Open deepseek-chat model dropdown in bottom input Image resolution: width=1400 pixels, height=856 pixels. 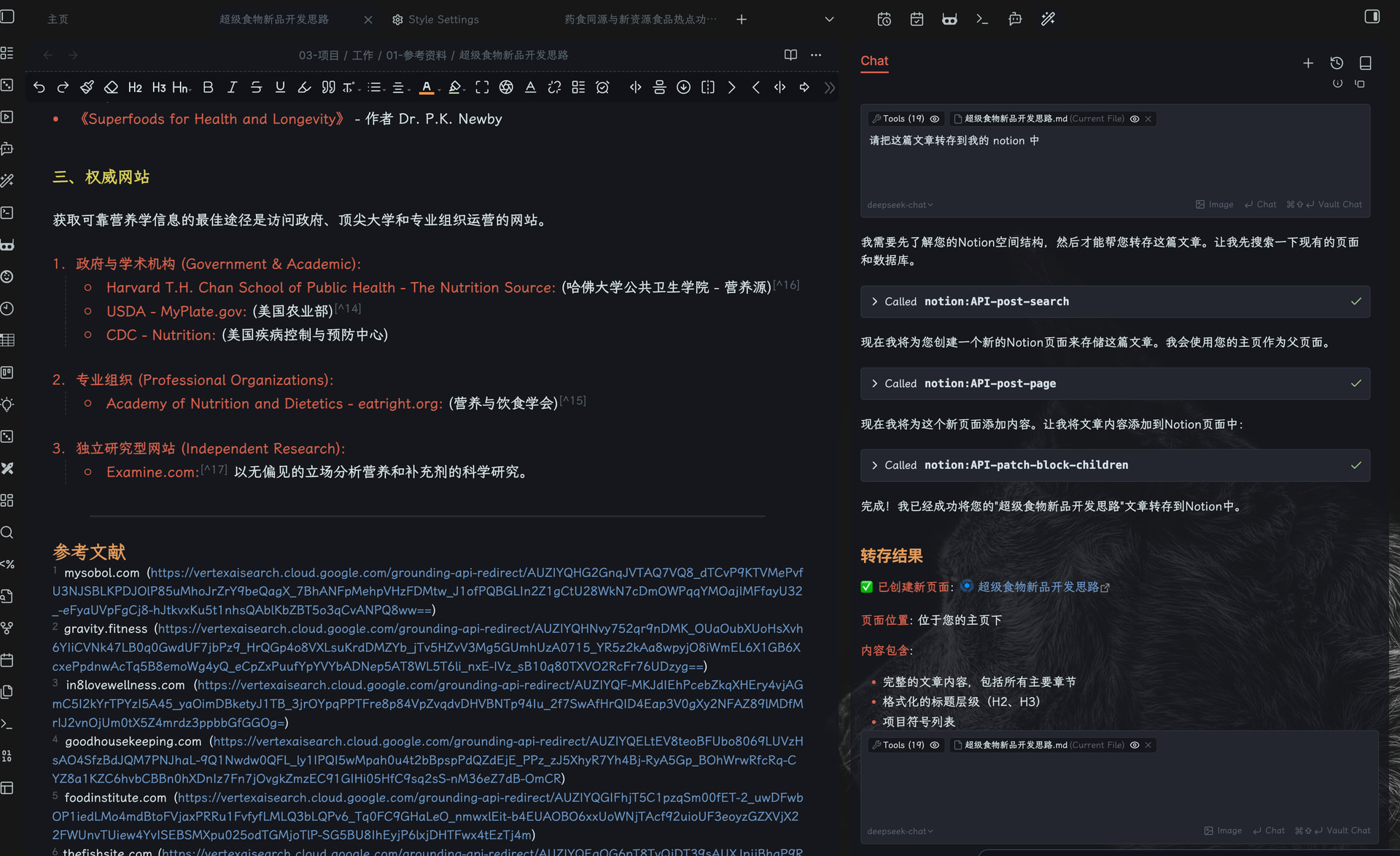(x=900, y=831)
